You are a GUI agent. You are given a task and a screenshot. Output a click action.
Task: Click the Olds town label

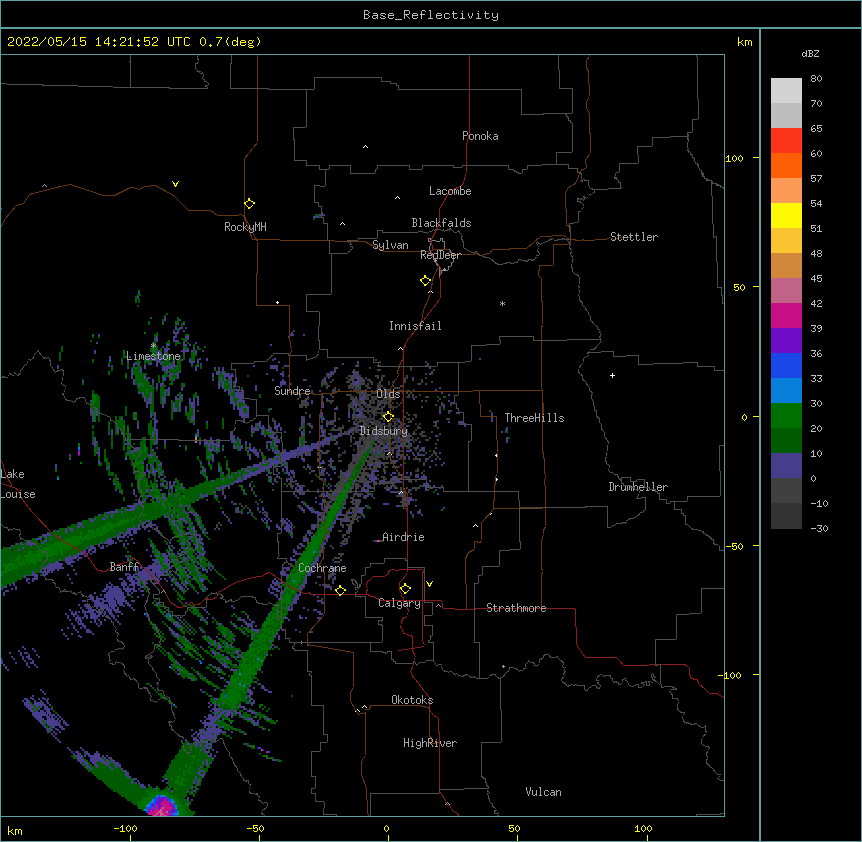click(388, 394)
